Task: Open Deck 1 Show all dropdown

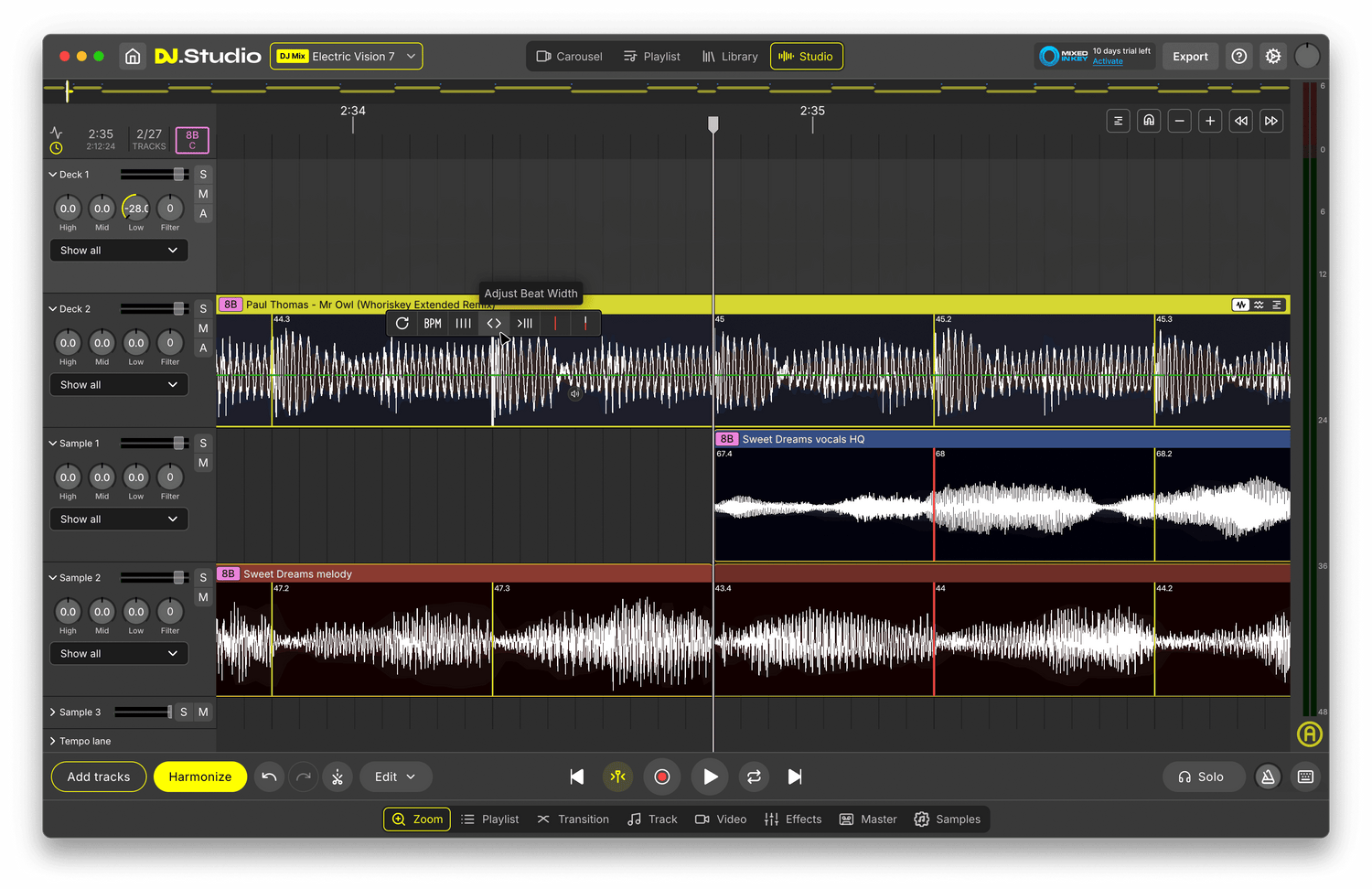Action: click(119, 251)
